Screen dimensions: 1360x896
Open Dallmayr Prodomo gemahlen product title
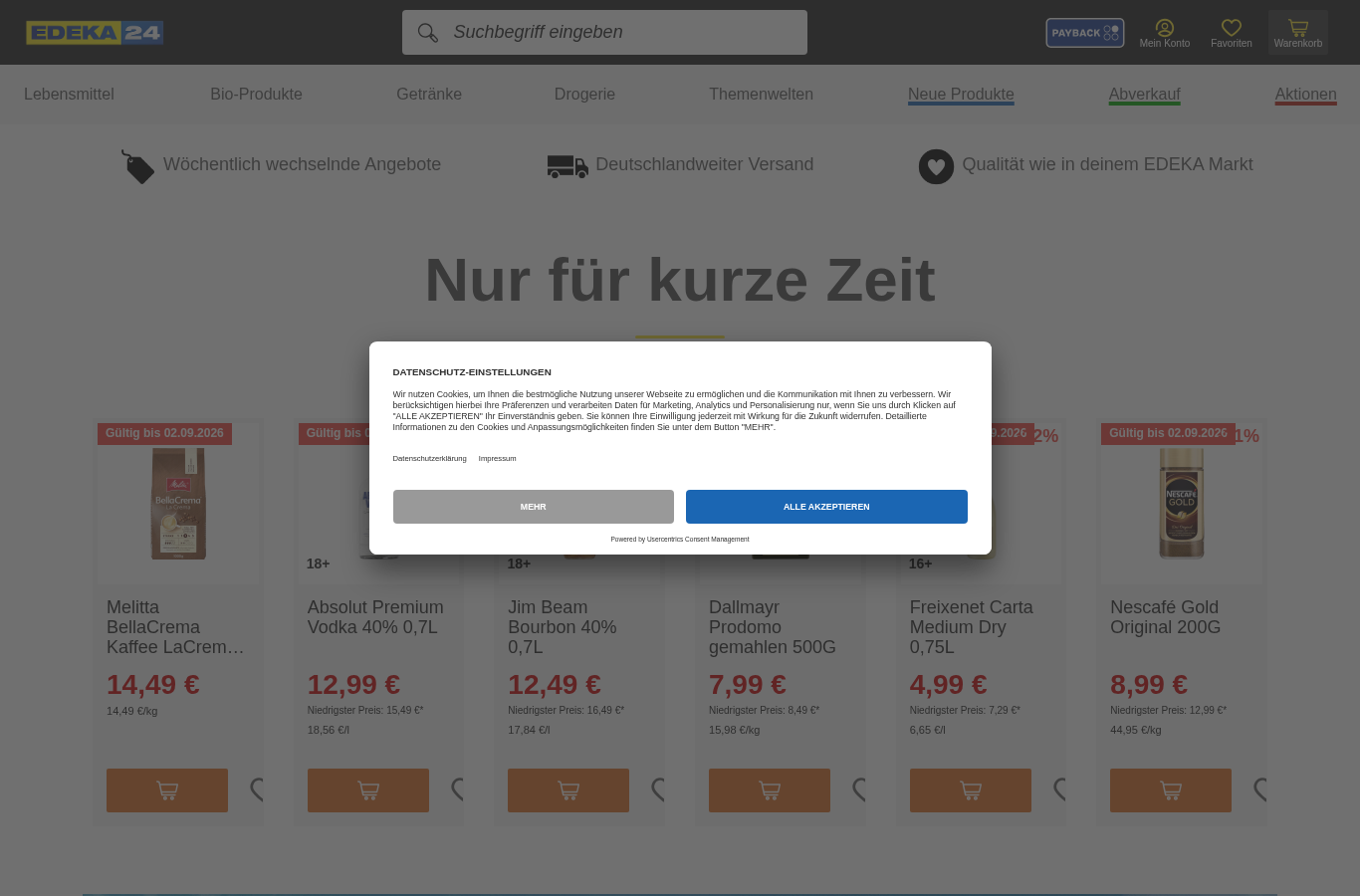(x=773, y=627)
